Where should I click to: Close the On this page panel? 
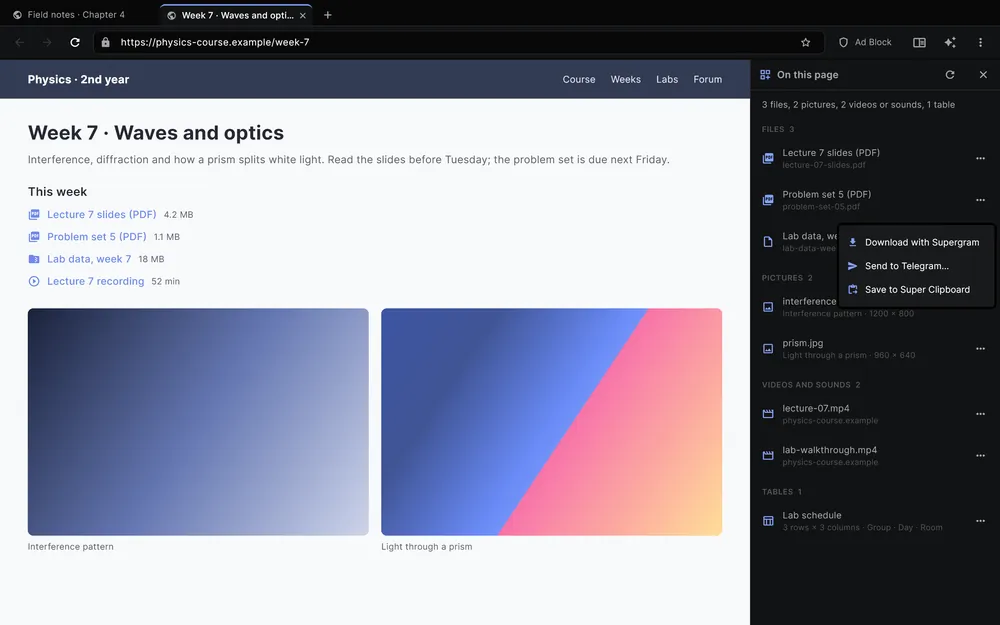[x=983, y=75]
